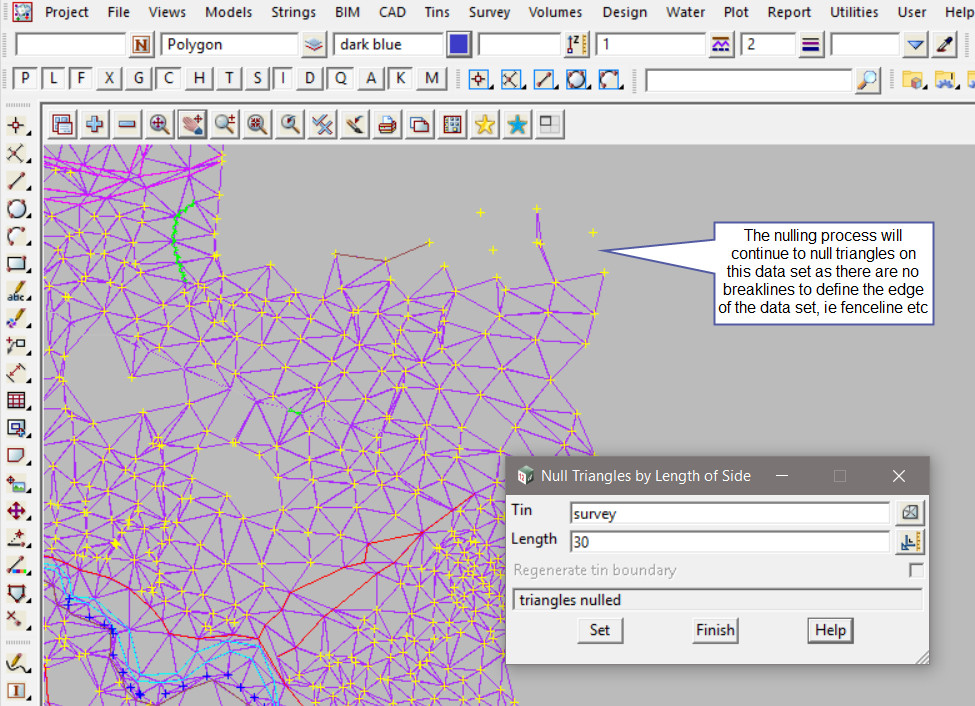Toggle the G snap letter button

tap(139, 79)
